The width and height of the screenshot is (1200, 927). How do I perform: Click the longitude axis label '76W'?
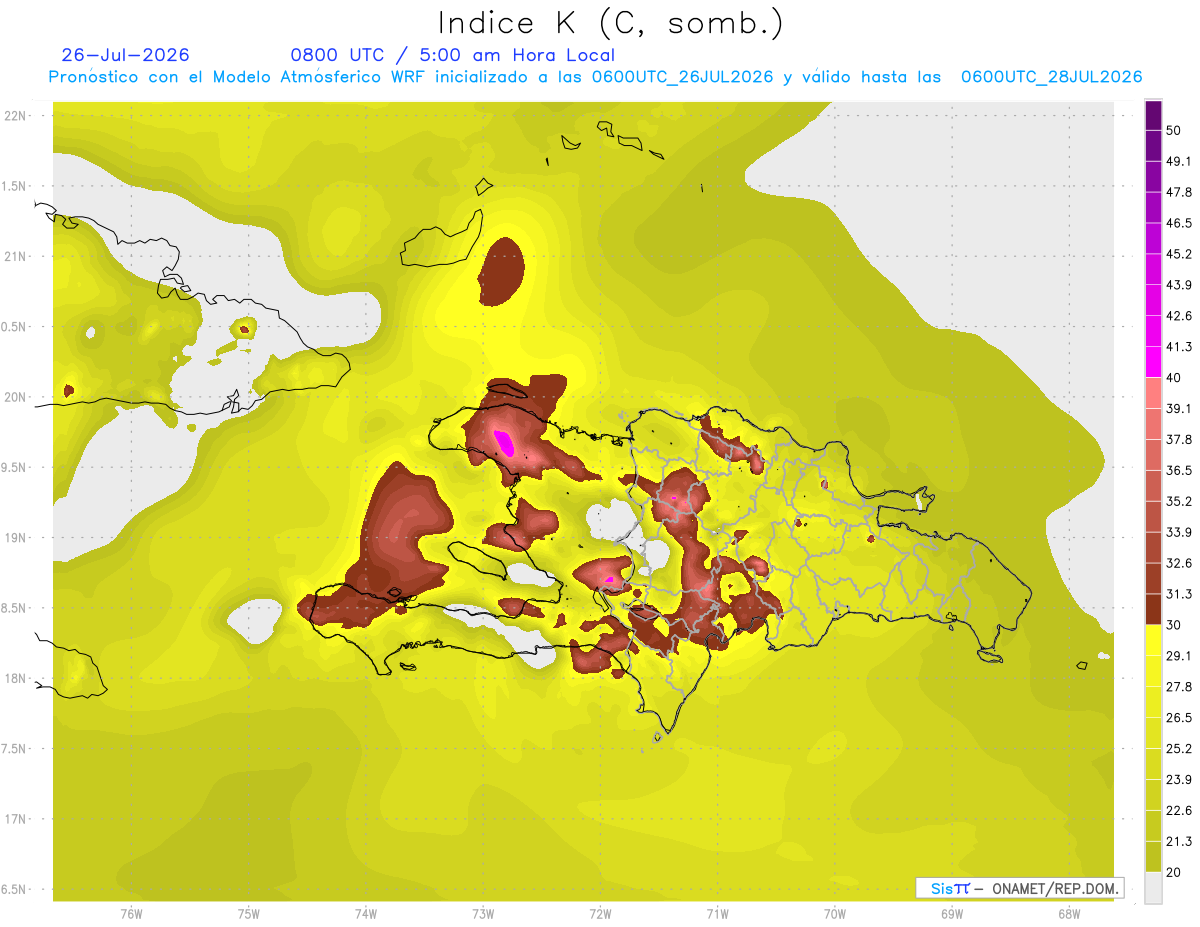(131, 914)
